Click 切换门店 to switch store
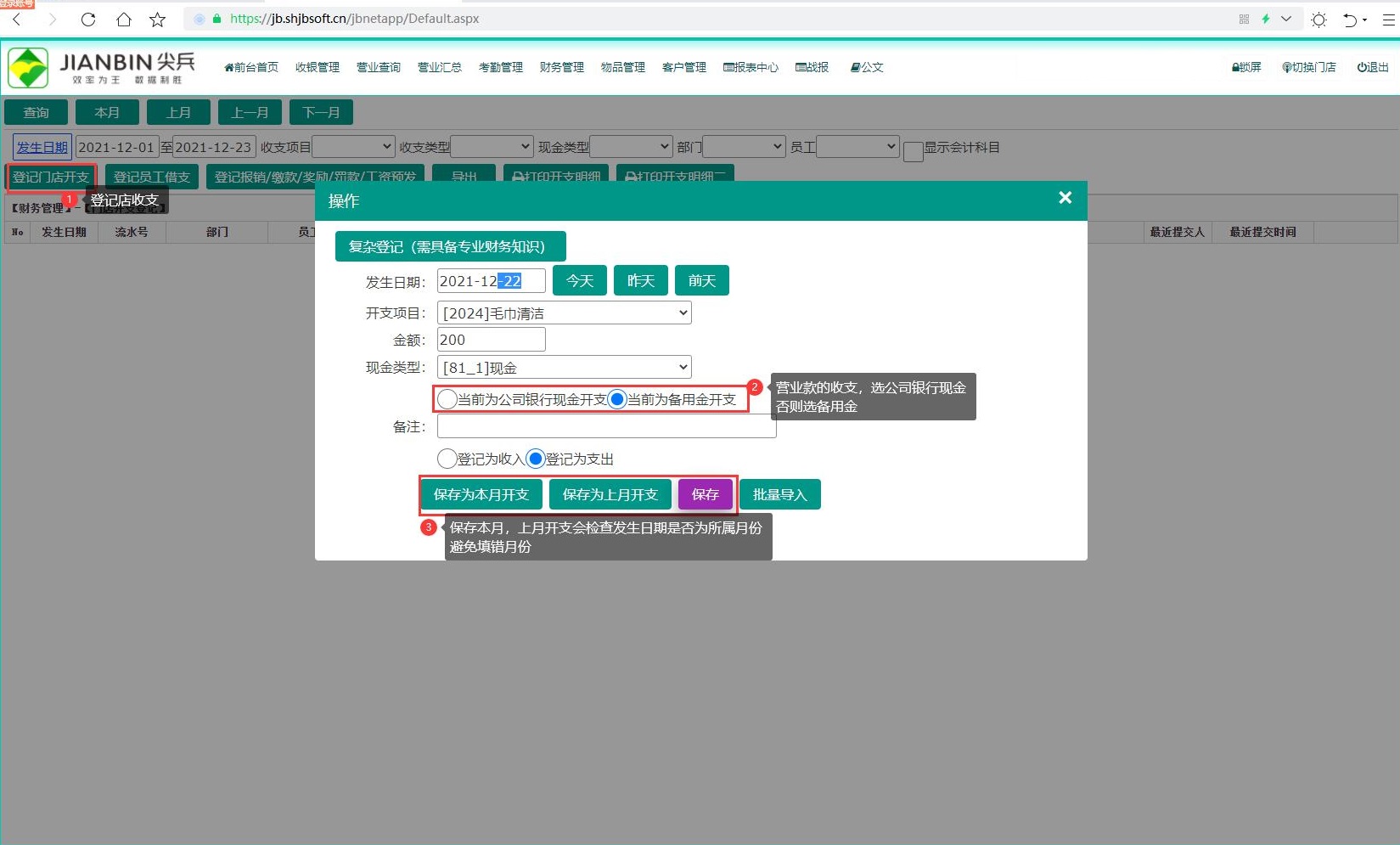Screen dimensions: 1400x845 1309,67
